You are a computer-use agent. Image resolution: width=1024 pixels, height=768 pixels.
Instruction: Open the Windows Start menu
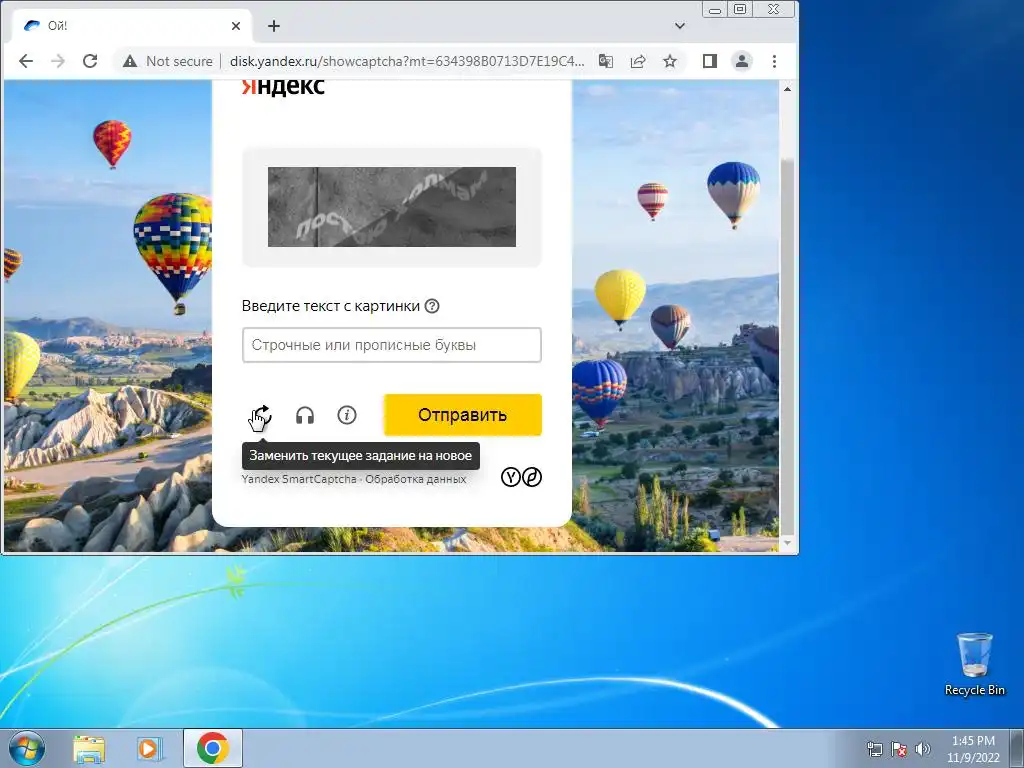27,748
